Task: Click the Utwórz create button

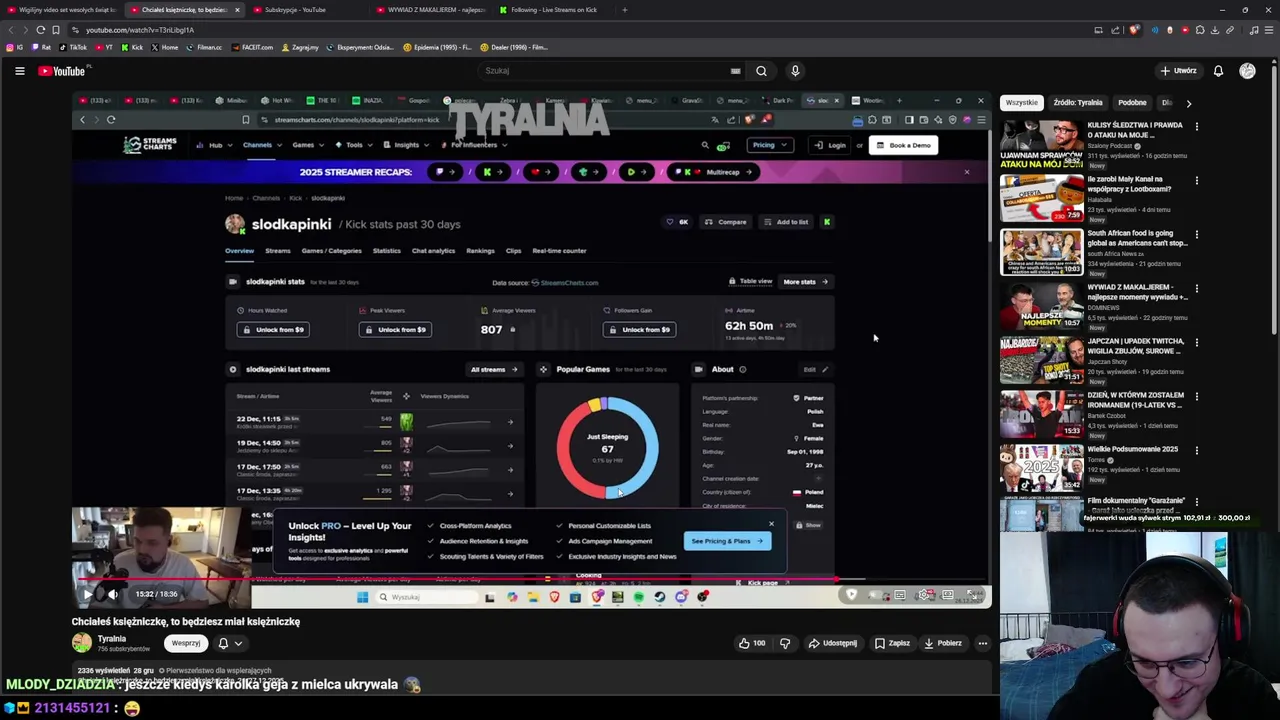Action: [1178, 71]
